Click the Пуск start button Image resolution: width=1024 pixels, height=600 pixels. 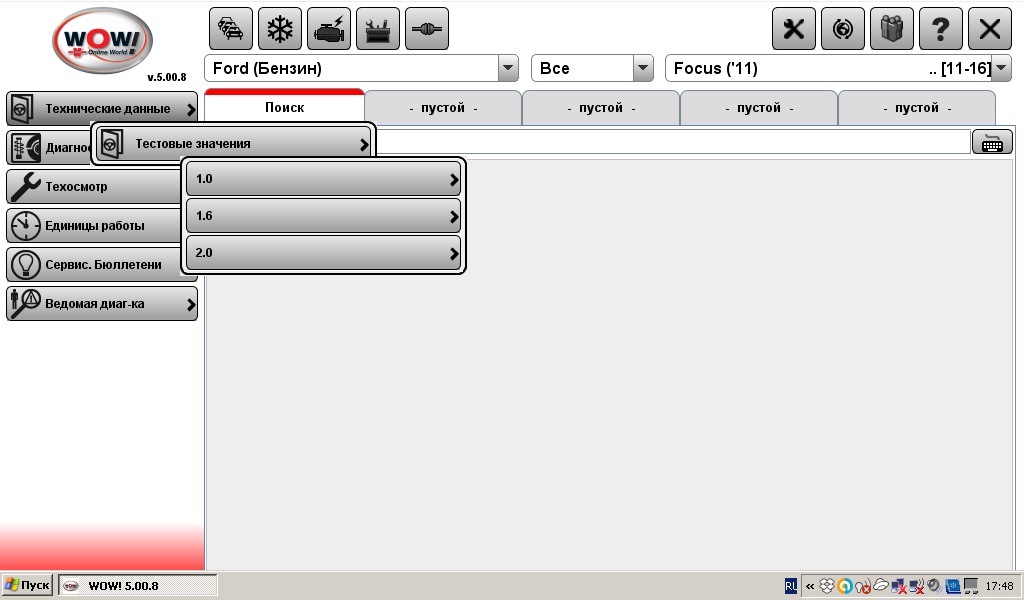point(28,585)
